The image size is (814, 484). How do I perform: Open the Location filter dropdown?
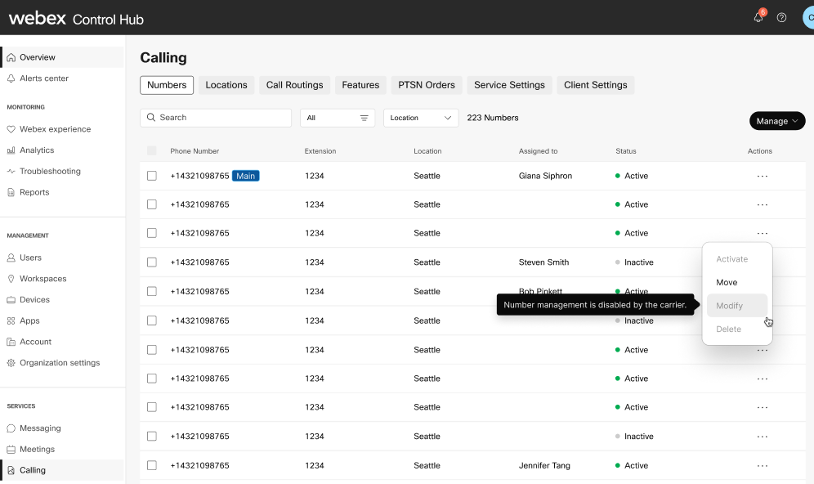click(x=420, y=118)
